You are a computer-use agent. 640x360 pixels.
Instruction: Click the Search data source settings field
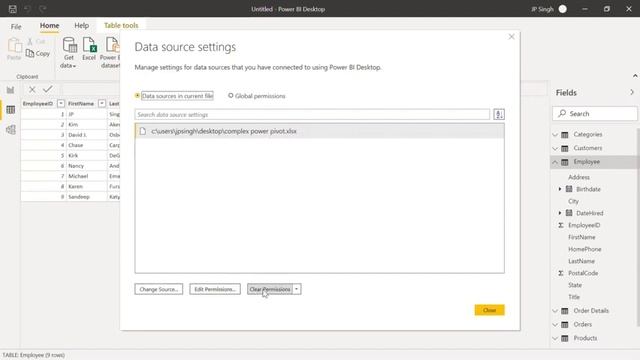coord(312,115)
